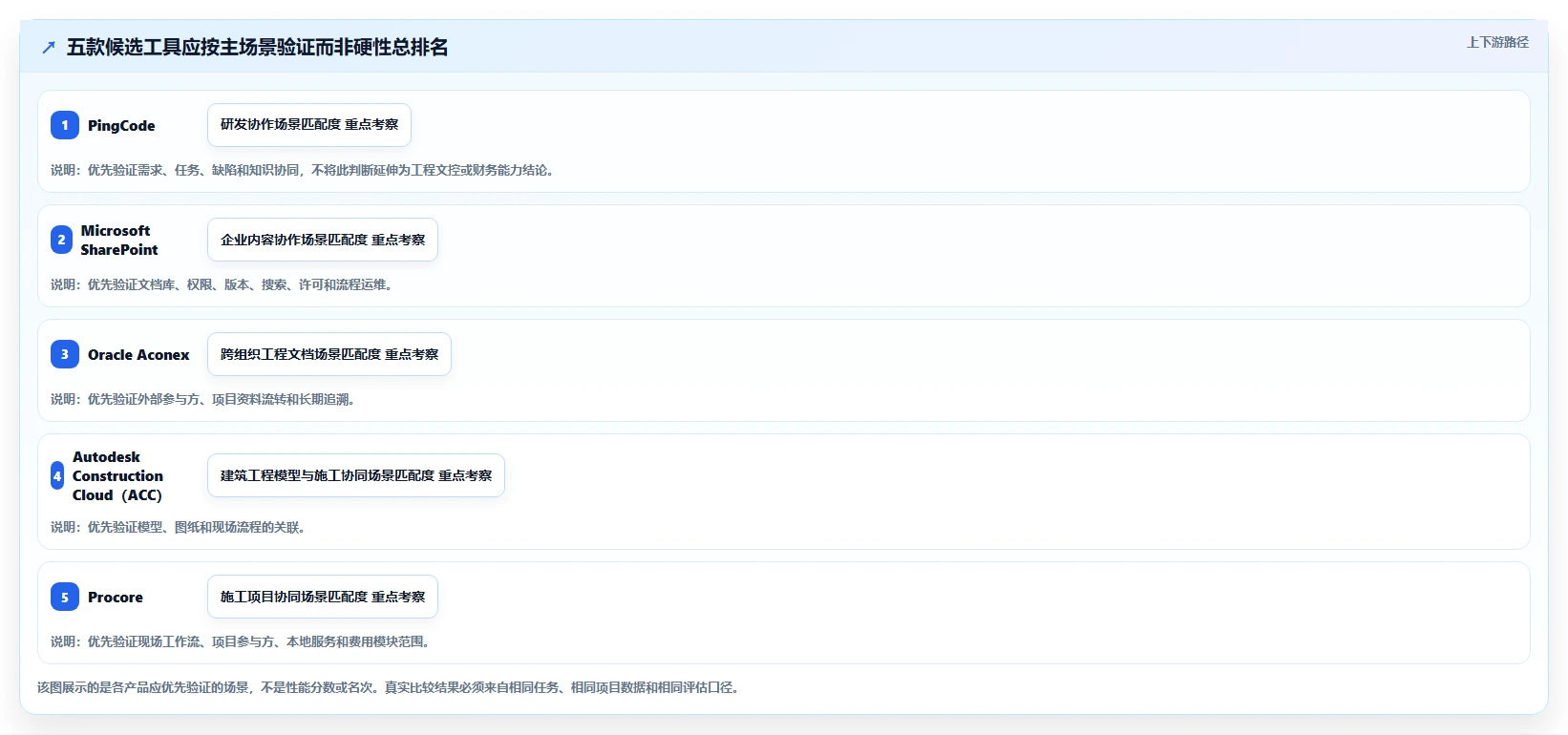Click the 跨组织工程文档场景匹配度 重点考察 tag

point(329,354)
